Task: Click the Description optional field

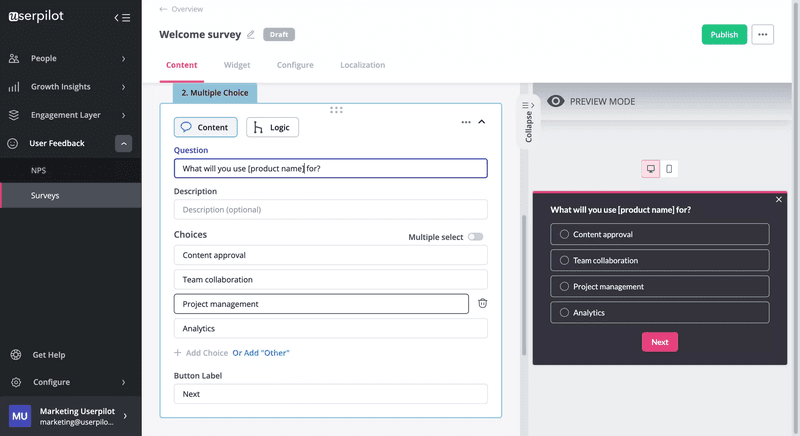Action: click(x=331, y=210)
